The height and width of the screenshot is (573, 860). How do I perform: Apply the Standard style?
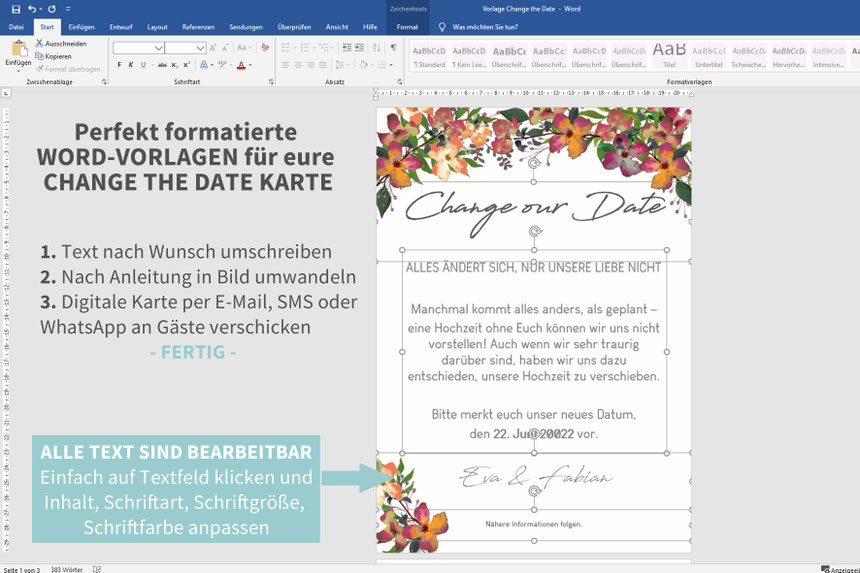(429, 56)
